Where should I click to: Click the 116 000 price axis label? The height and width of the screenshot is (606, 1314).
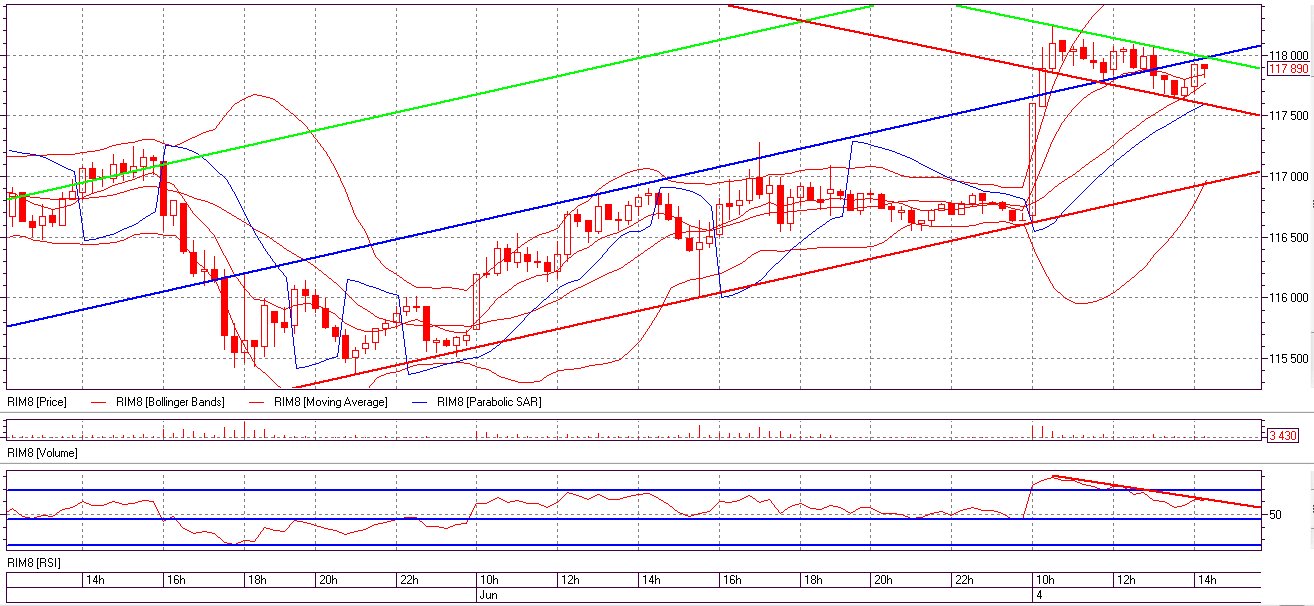(x=1288, y=298)
